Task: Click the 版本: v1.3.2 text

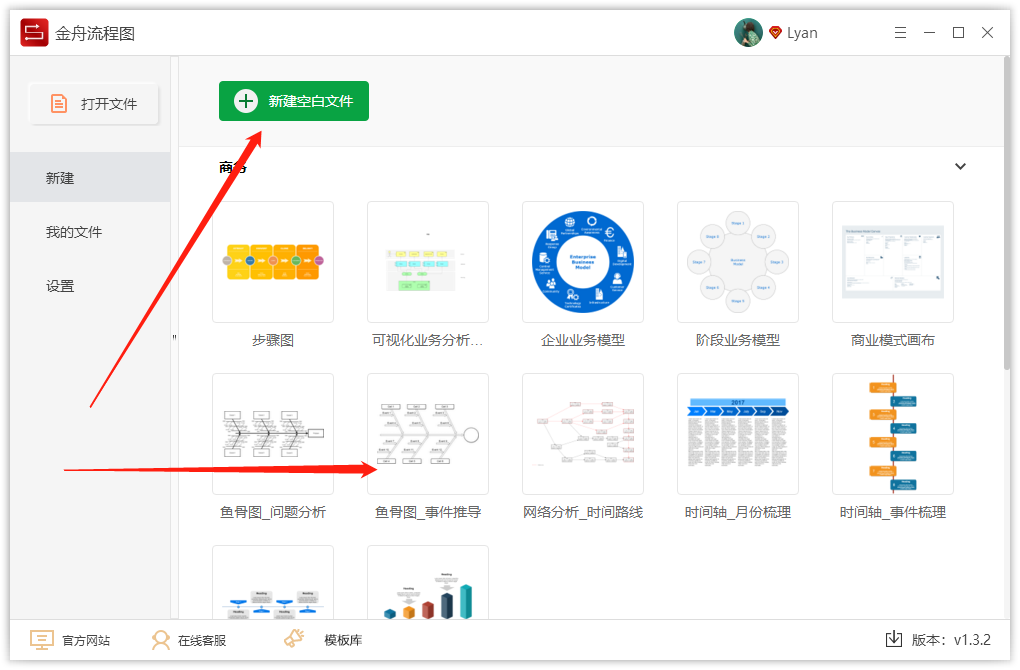Action: (951, 640)
